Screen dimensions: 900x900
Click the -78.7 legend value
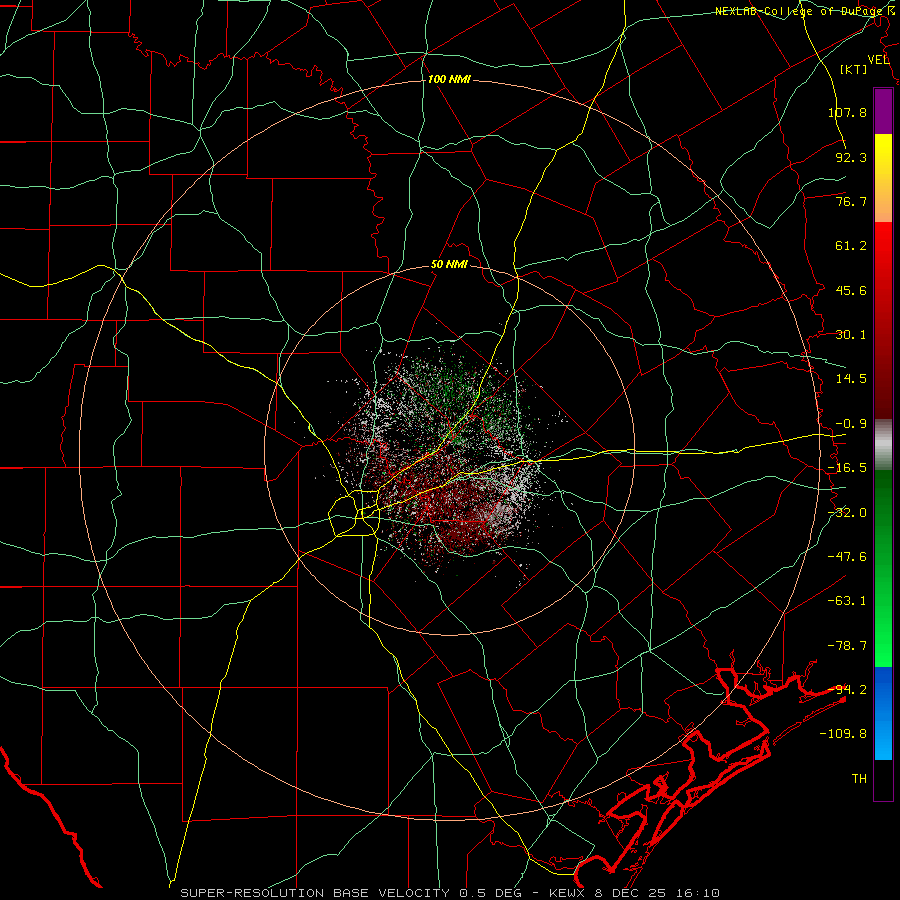(847, 646)
